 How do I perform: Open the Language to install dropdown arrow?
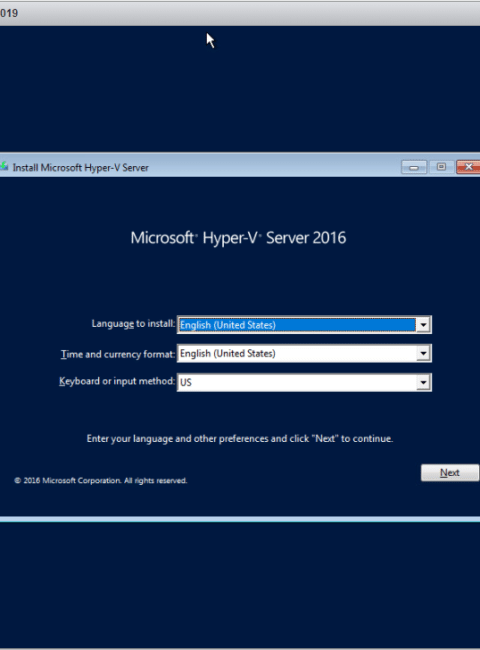point(423,325)
